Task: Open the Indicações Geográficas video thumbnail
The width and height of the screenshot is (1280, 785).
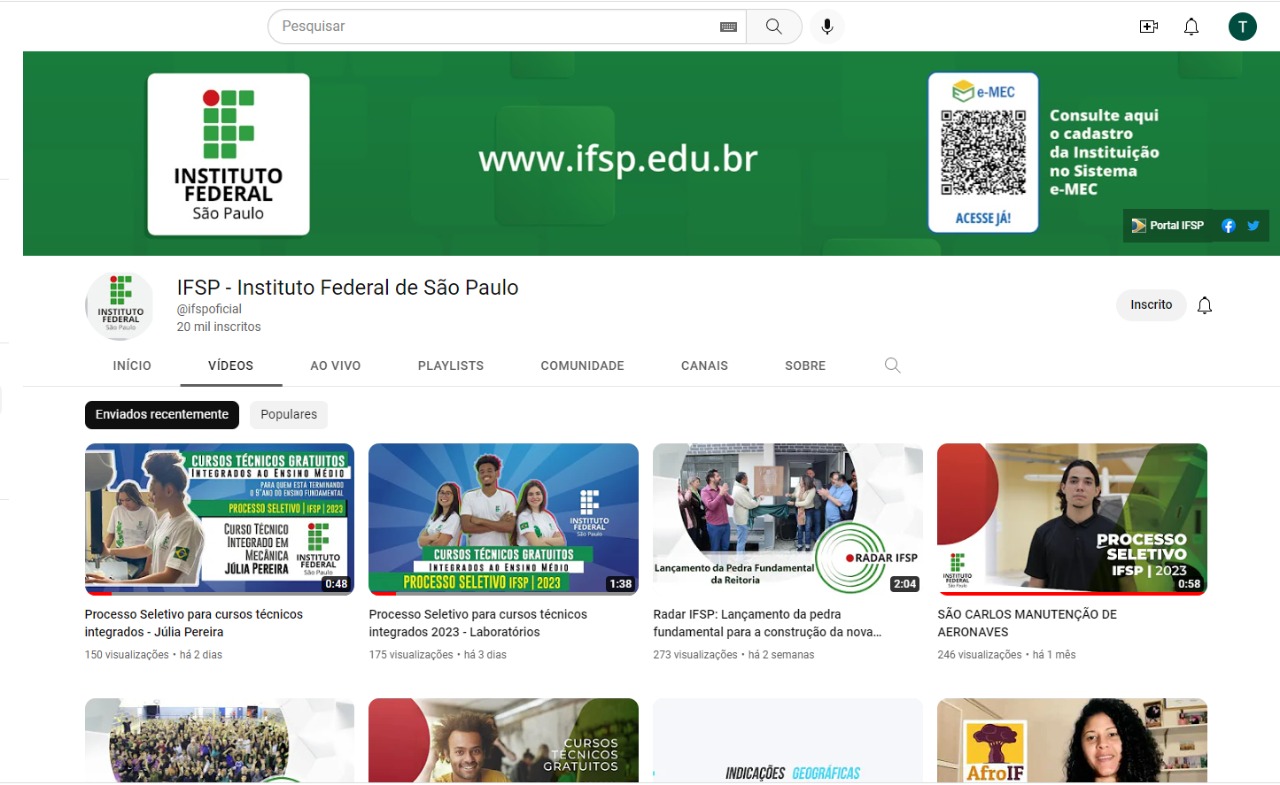Action: coord(788,740)
